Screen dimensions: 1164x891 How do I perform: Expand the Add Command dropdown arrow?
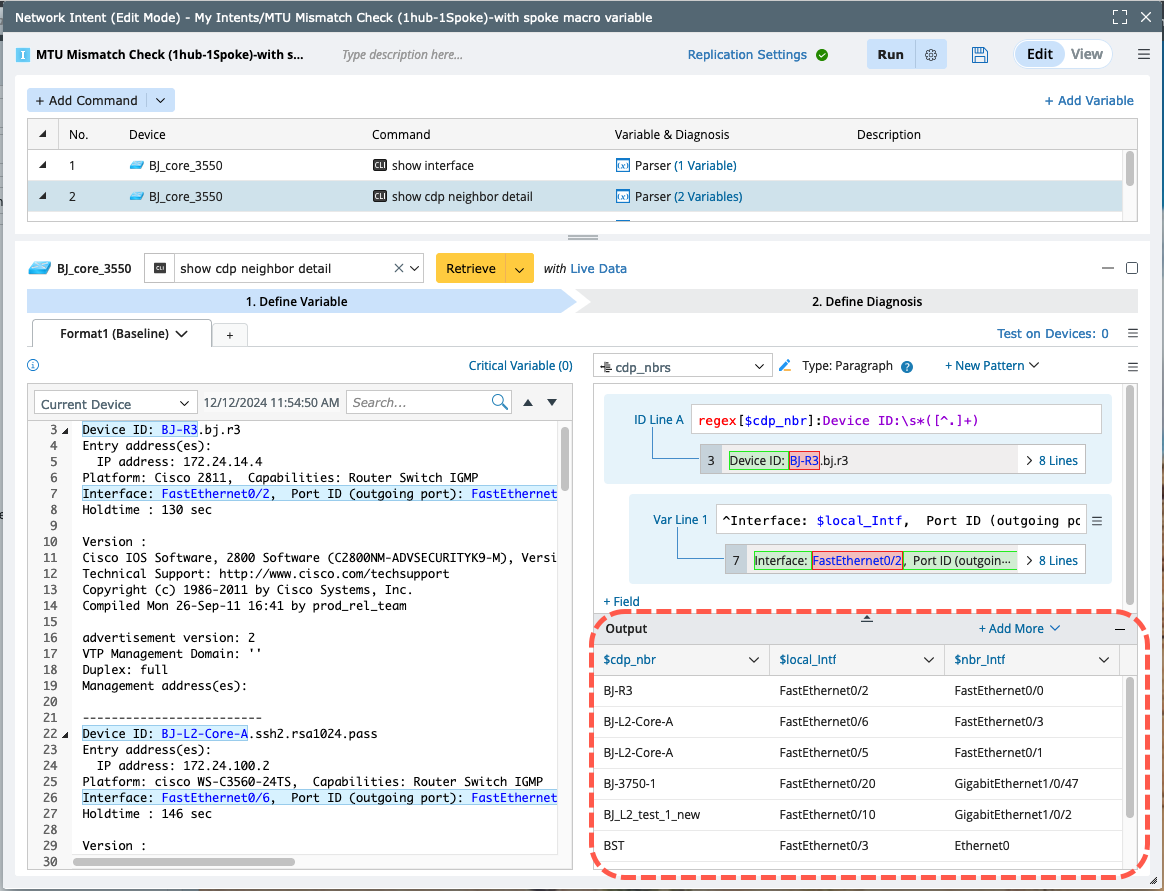pyautogui.click(x=160, y=101)
